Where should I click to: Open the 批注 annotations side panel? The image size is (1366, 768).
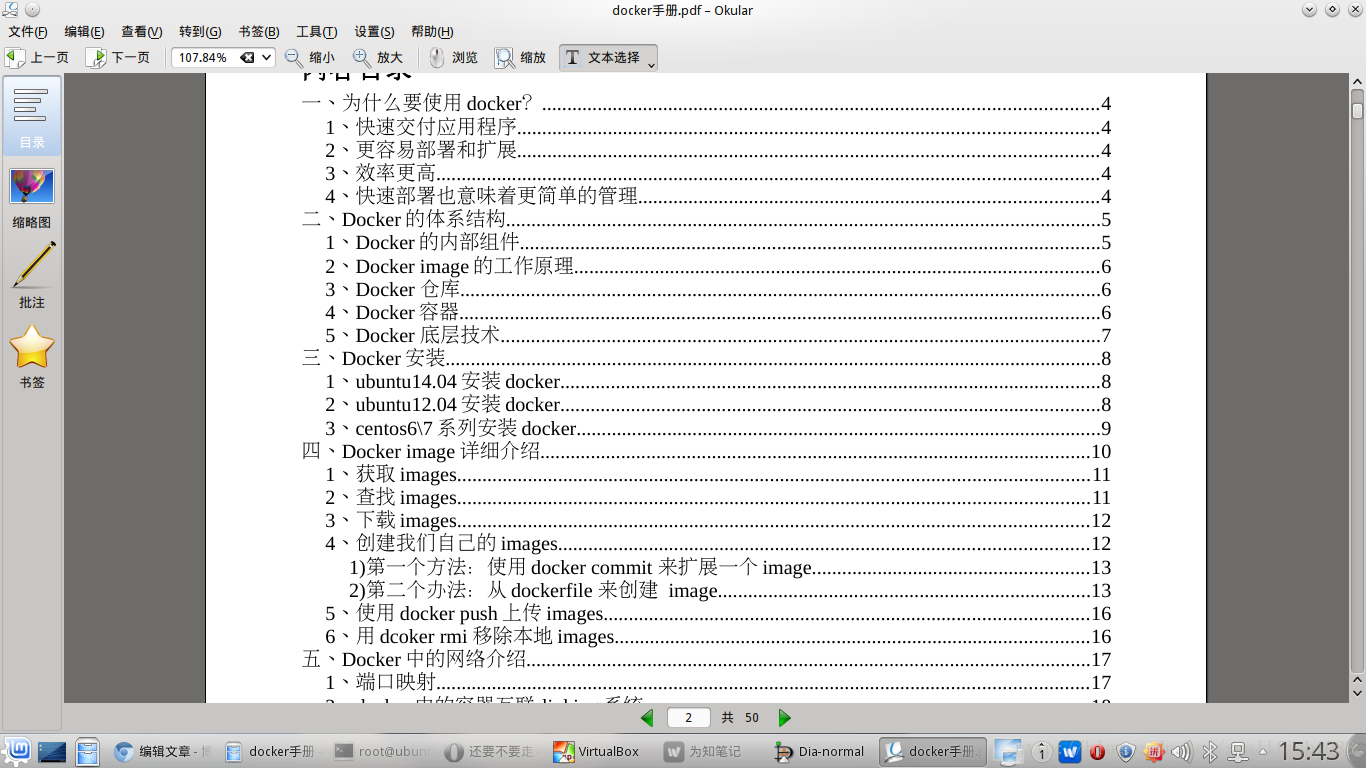32,276
